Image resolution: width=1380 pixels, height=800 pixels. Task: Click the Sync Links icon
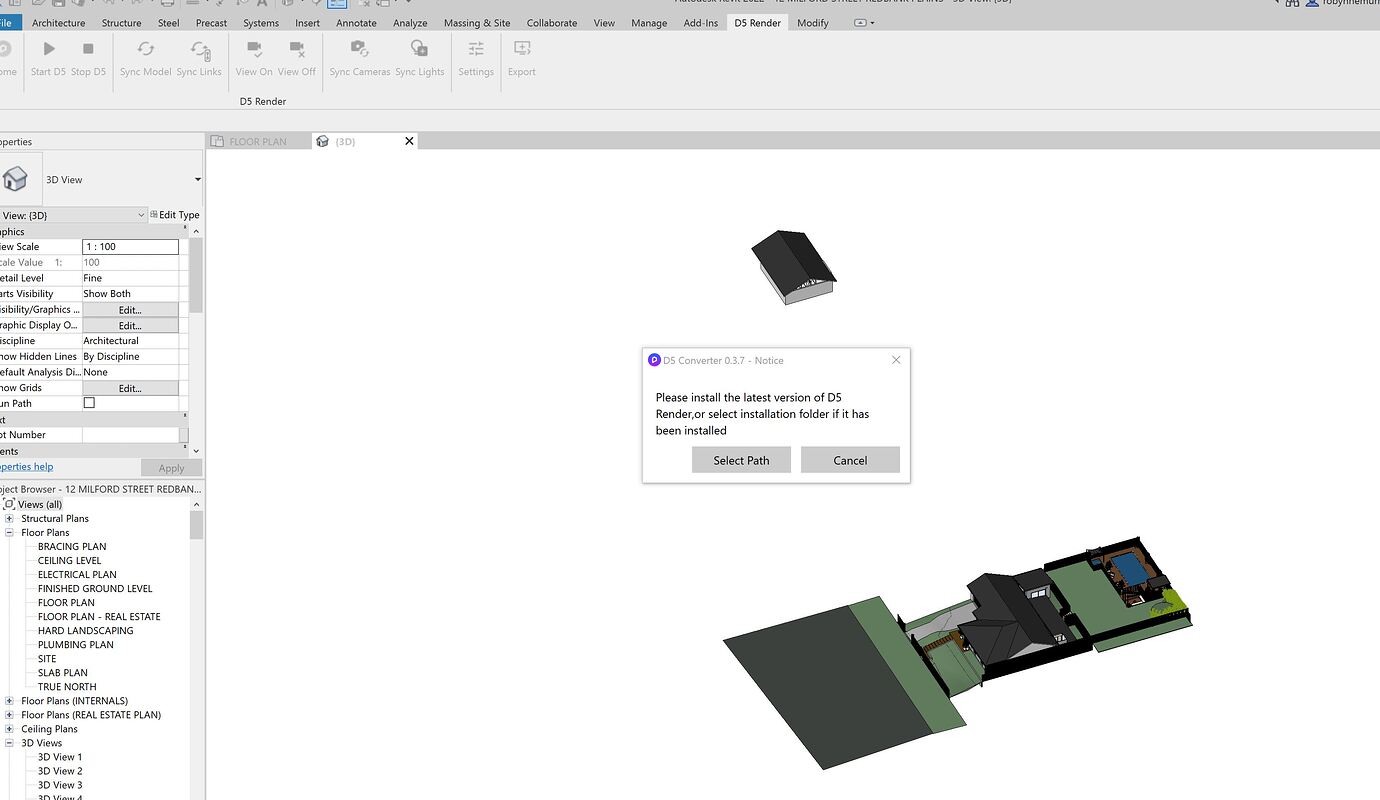pos(200,49)
